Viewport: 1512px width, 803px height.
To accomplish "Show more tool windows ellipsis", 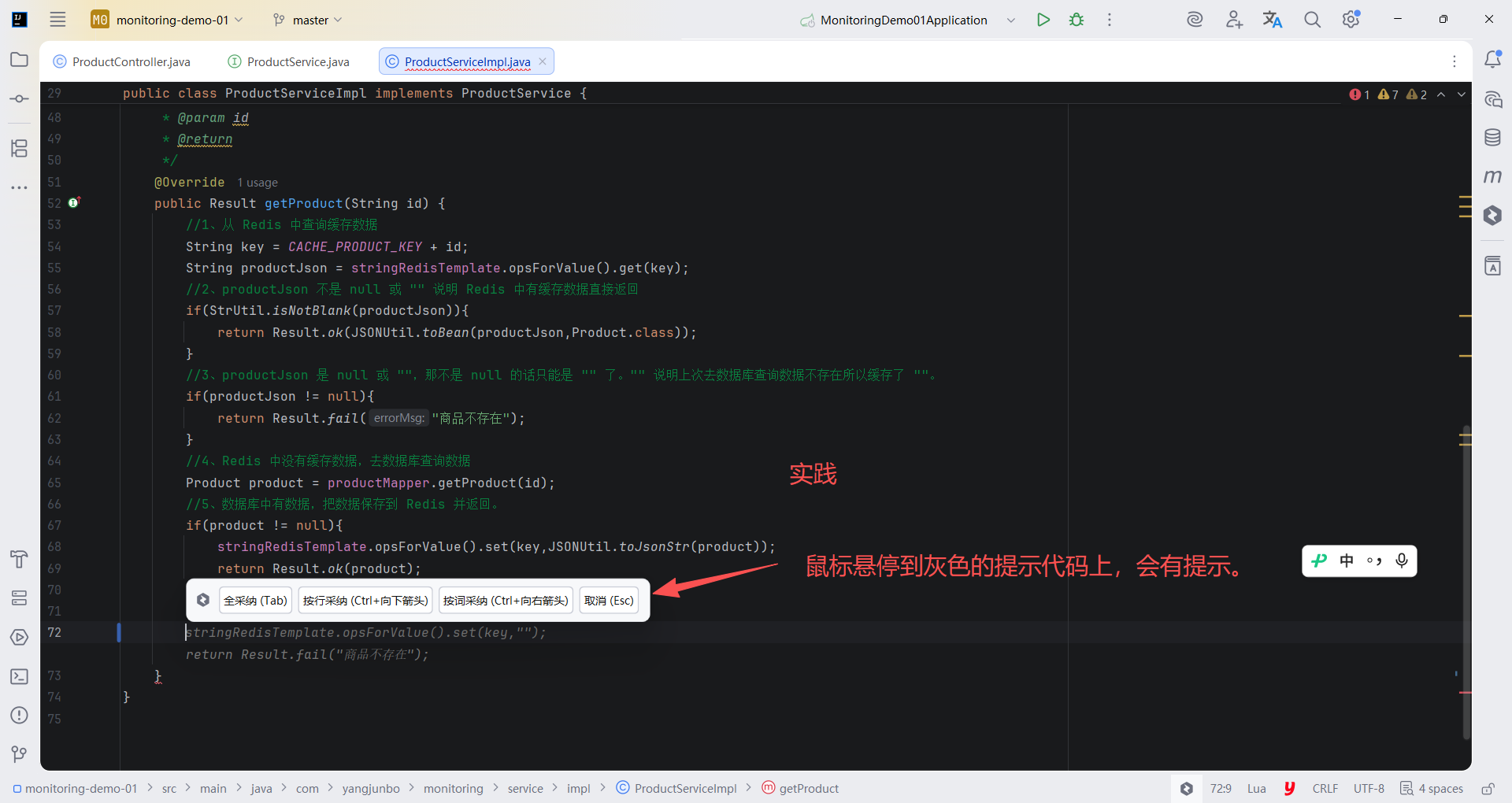I will [x=20, y=187].
